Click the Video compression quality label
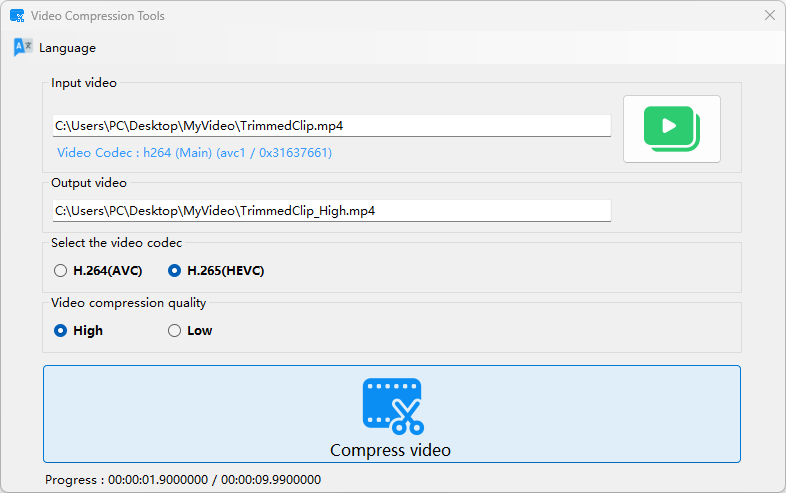 (128, 303)
